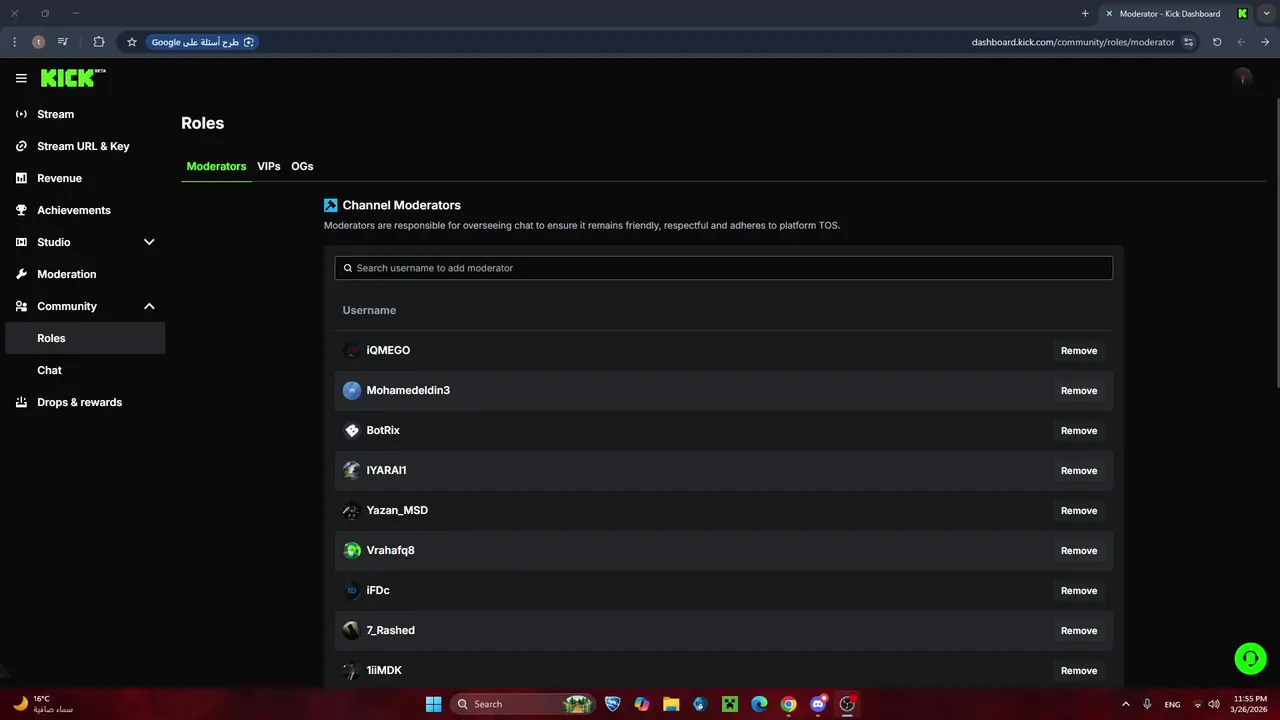
Task: Click Vrahafq8's green avatar
Action: tap(351, 550)
